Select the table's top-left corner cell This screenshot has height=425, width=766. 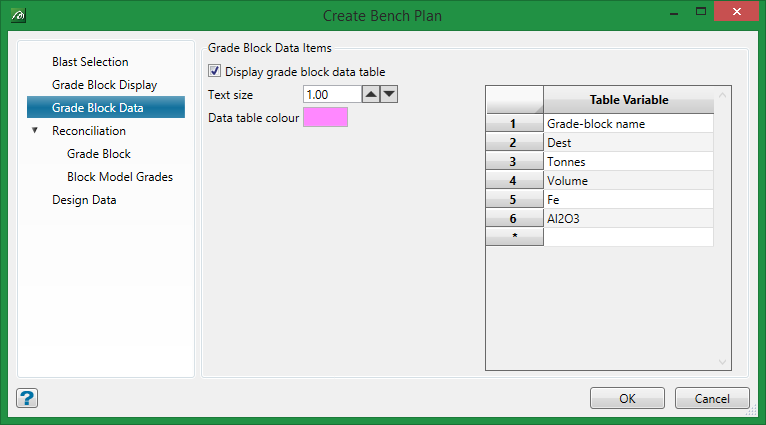[x=515, y=100]
